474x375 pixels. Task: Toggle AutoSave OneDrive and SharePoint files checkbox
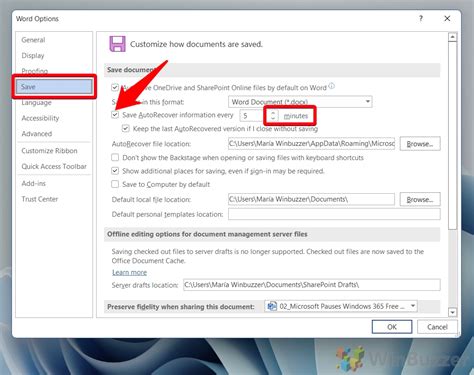point(115,88)
